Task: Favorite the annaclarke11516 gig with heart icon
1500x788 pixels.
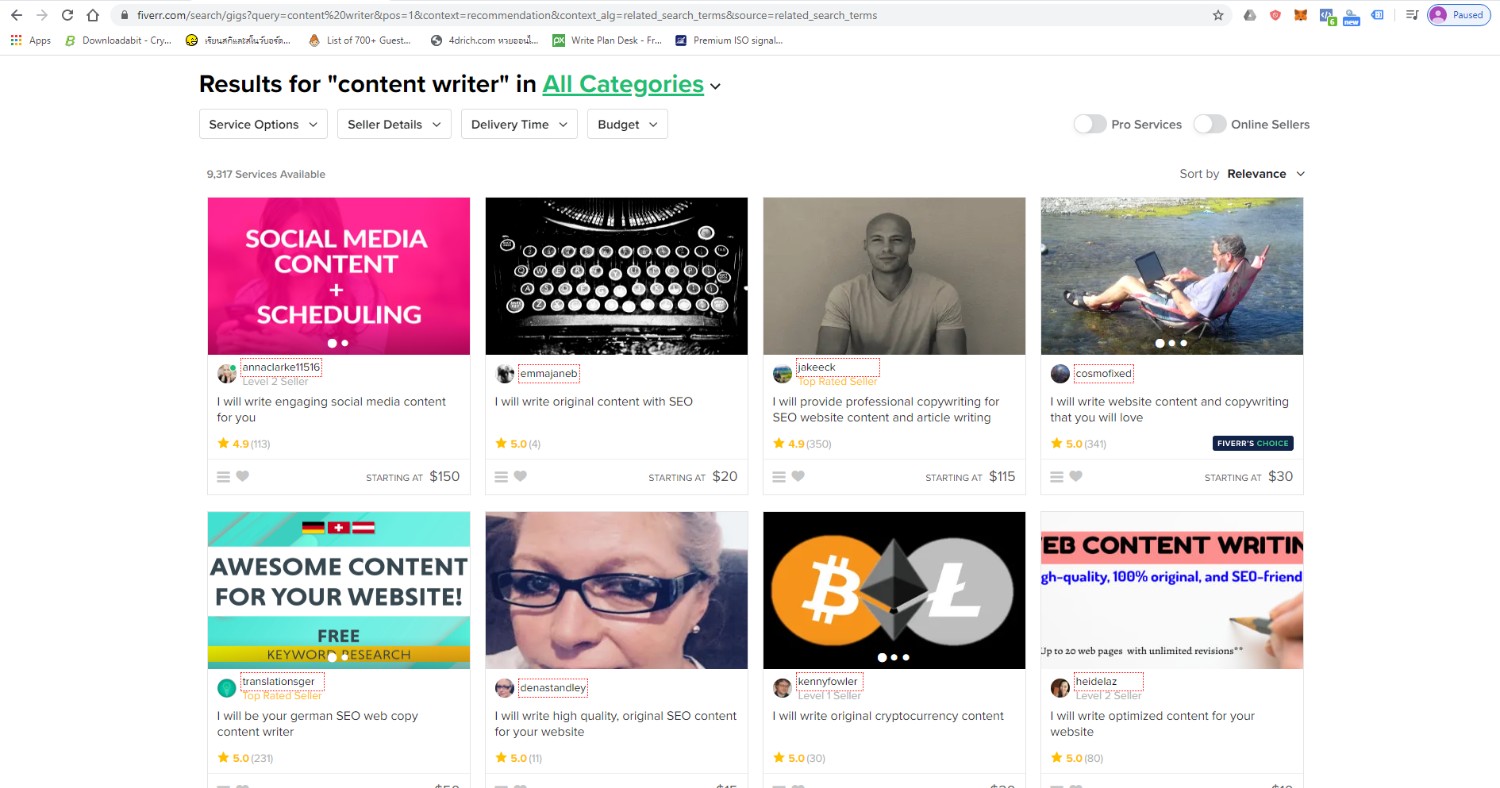Action: (x=242, y=477)
